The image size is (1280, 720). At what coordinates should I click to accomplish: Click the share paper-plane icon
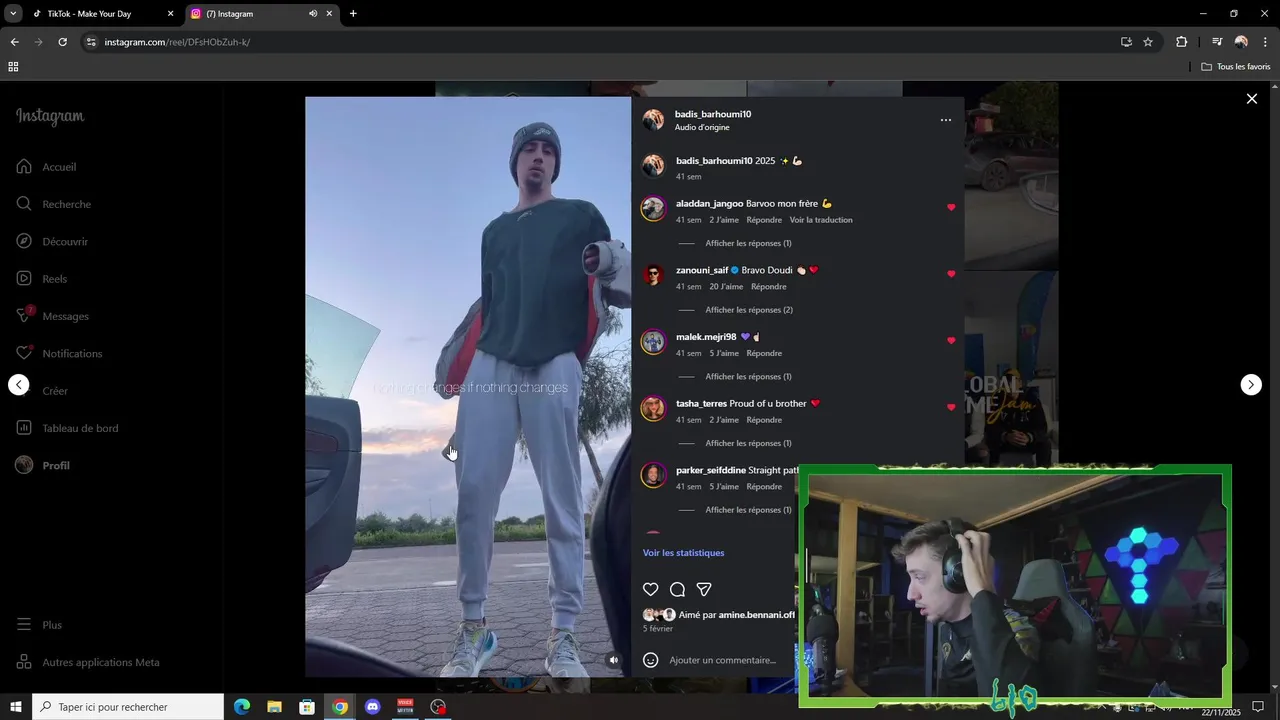pos(704,590)
